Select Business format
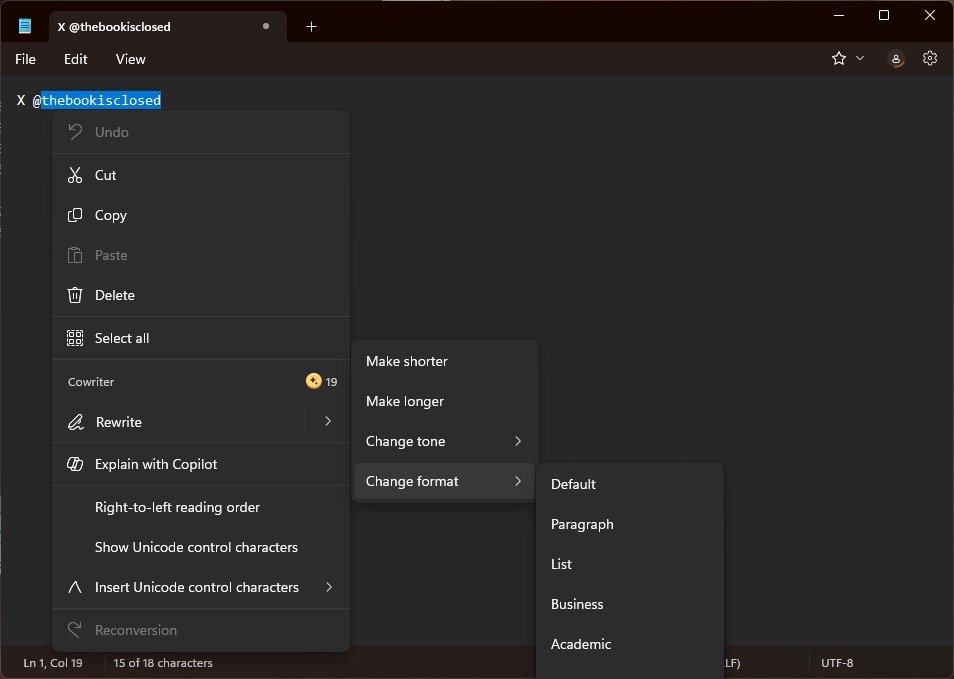 pos(630,604)
